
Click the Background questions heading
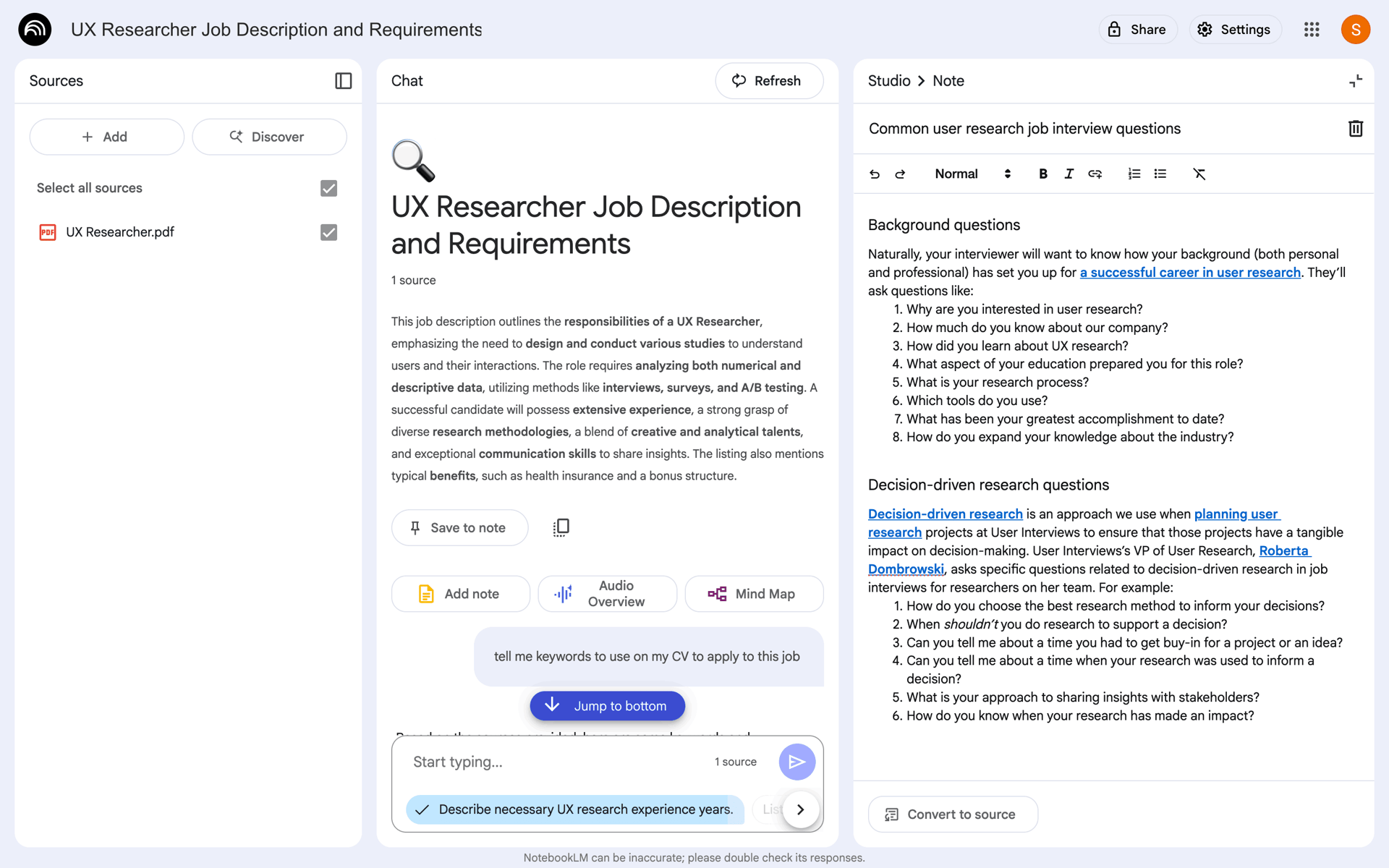coord(943,225)
